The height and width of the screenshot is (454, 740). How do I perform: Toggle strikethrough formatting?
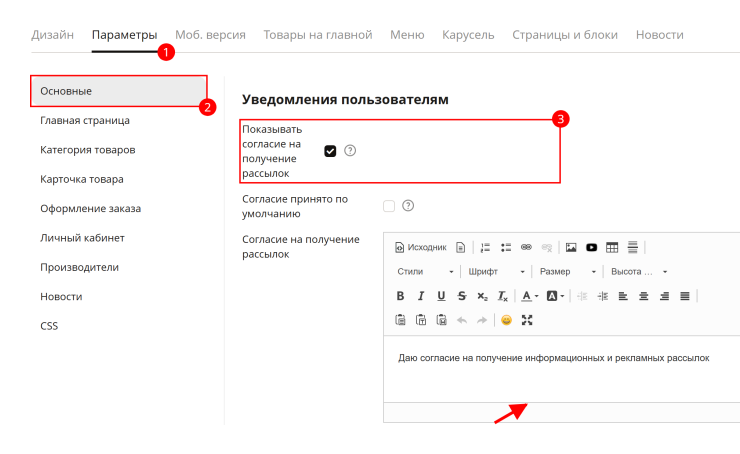pyautogui.click(x=462, y=296)
